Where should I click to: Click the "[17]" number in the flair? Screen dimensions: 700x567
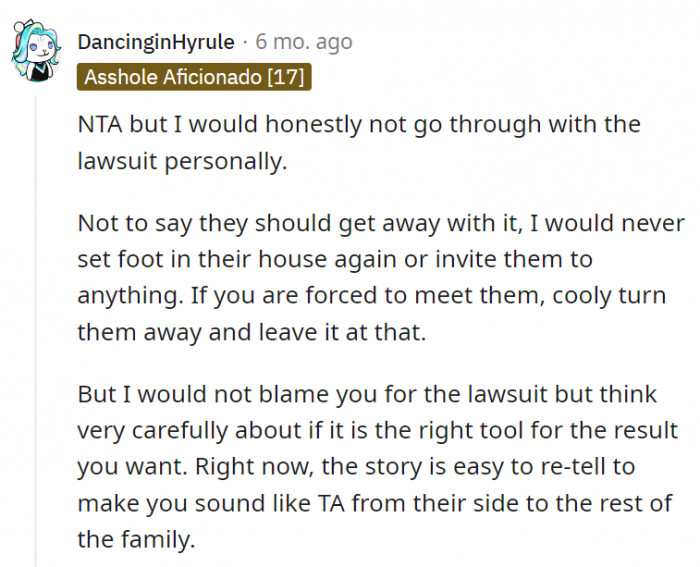(283, 77)
